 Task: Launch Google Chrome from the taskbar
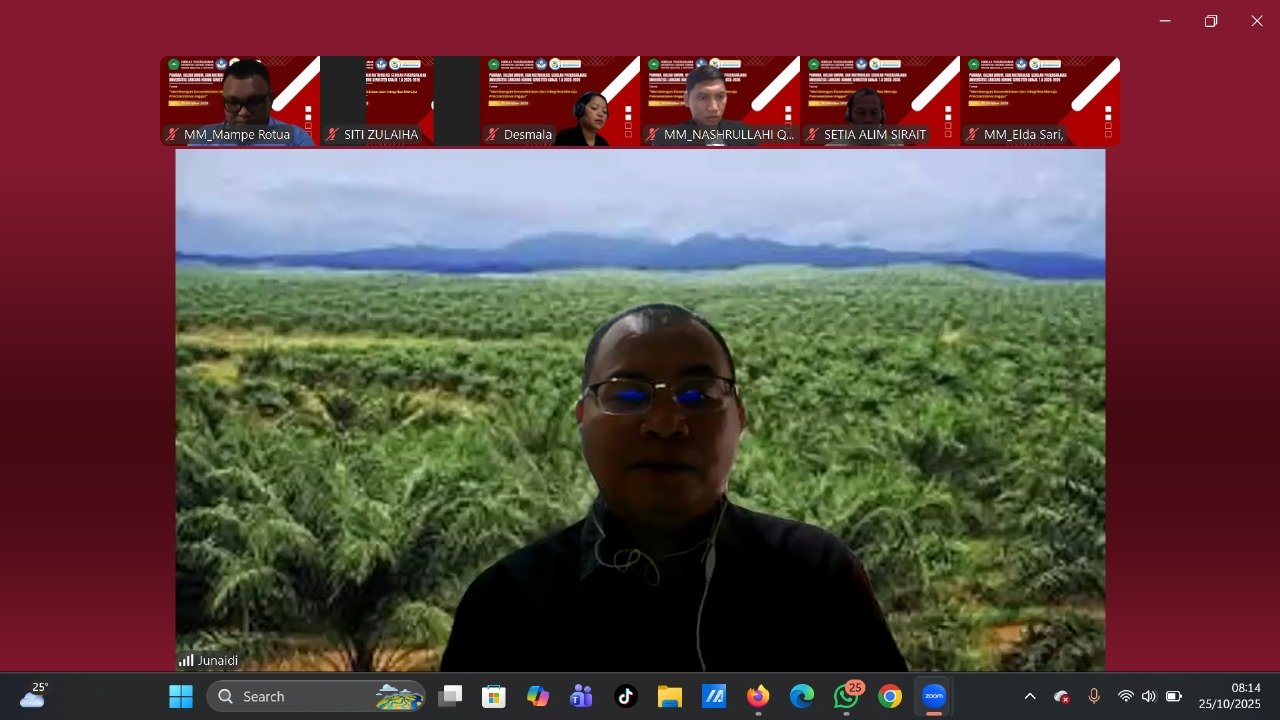(890, 696)
